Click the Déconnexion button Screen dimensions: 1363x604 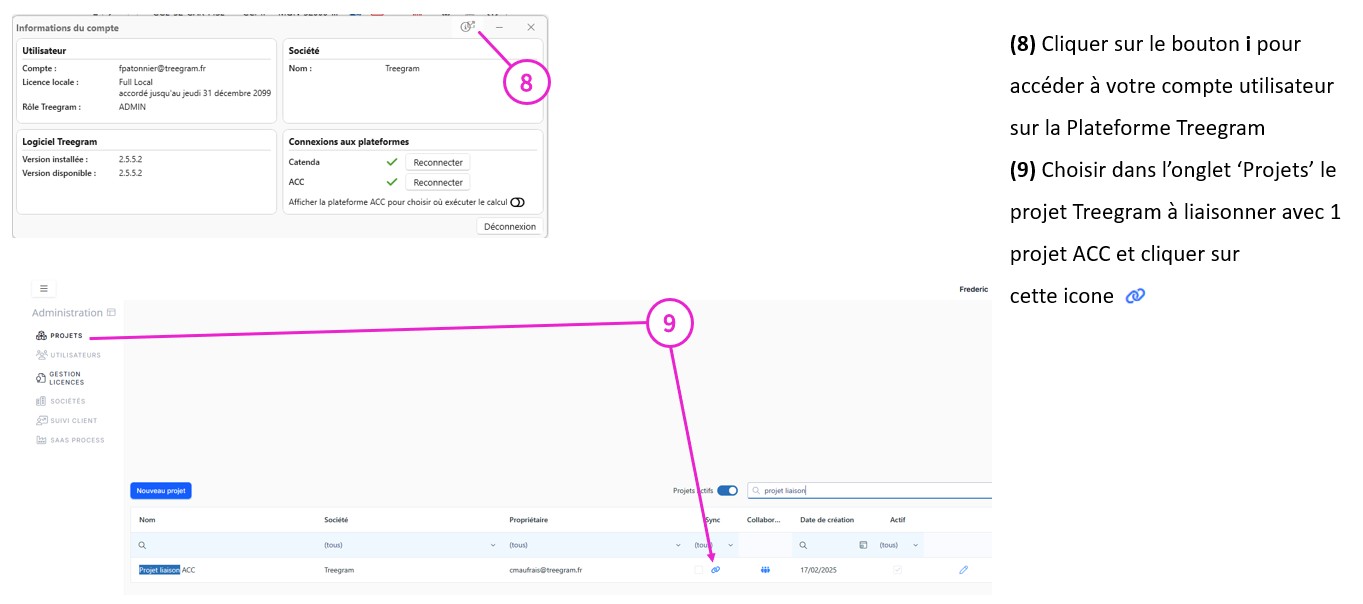pyautogui.click(x=510, y=226)
